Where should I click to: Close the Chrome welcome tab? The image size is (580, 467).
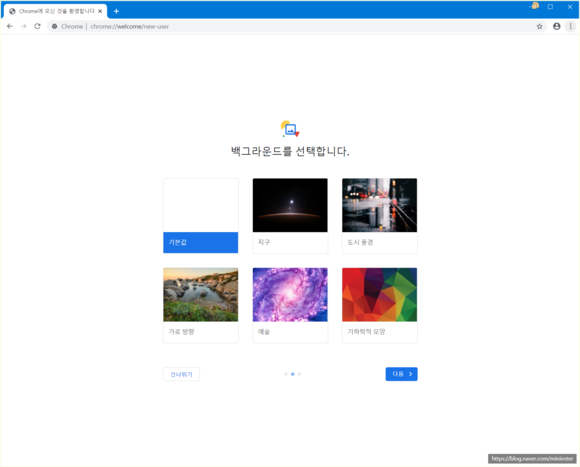100,11
